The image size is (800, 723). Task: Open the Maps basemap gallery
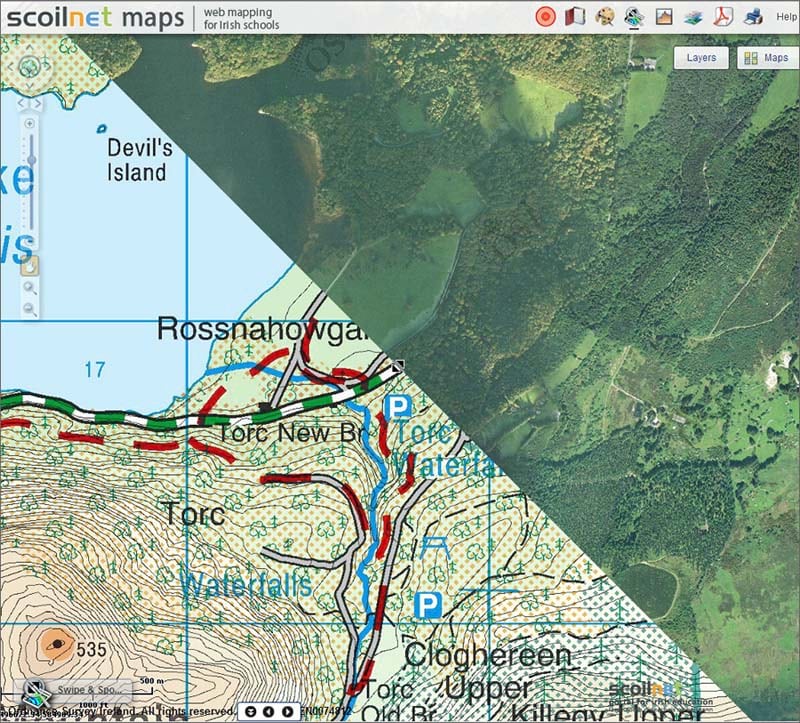pos(767,58)
